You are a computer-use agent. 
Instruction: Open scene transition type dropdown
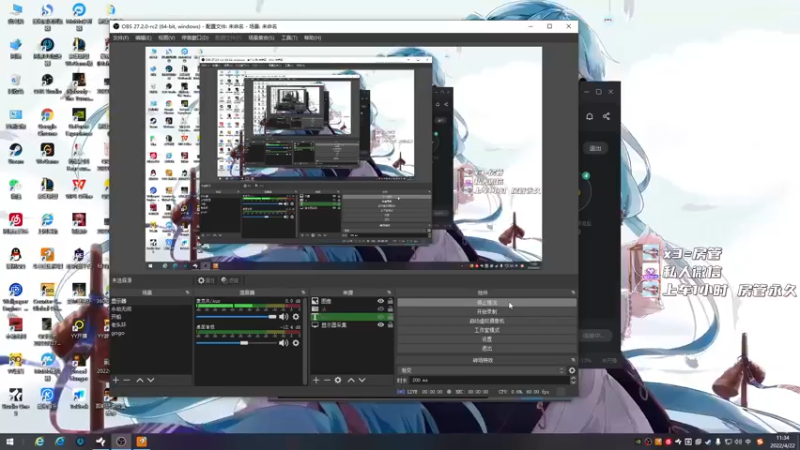click(x=482, y=370)
